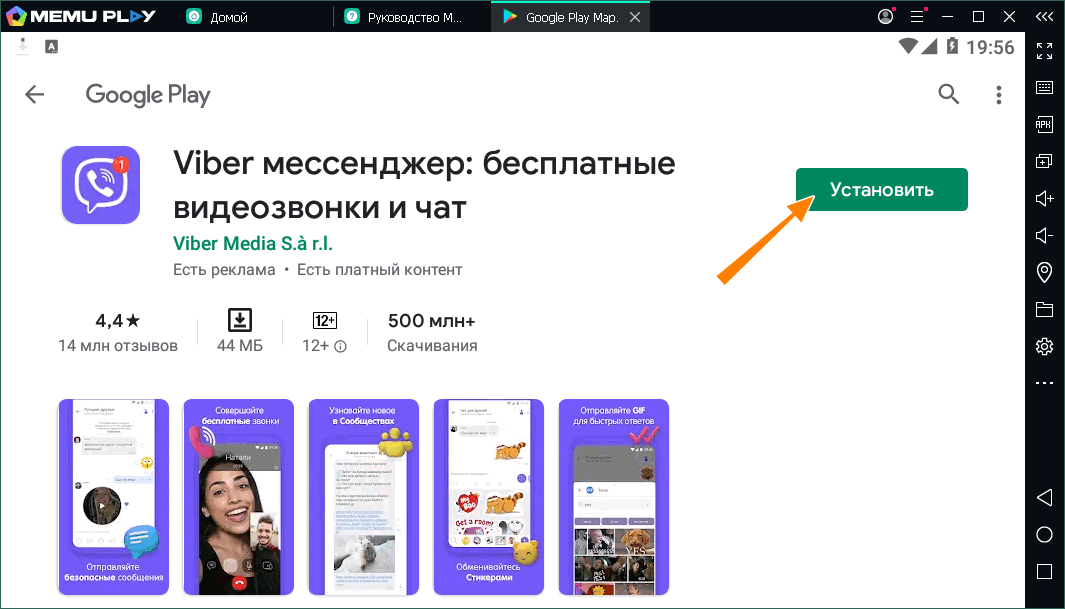Open Google Play overflow menu
Image resolution: width=1065 pixels, height=609 pixels.
click(x=998, y=94)
